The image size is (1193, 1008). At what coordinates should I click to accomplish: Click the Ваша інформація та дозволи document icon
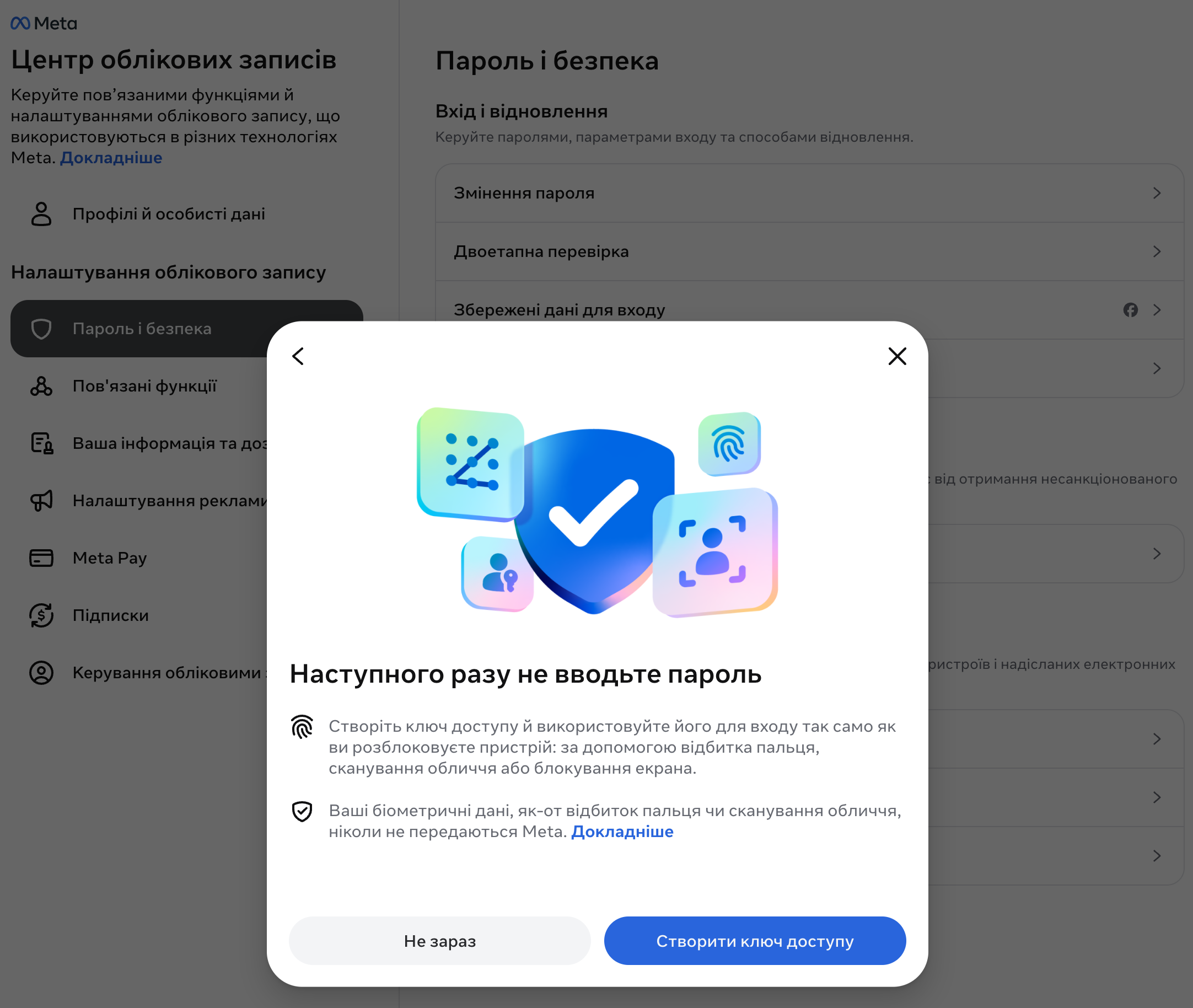click(42, 443)
